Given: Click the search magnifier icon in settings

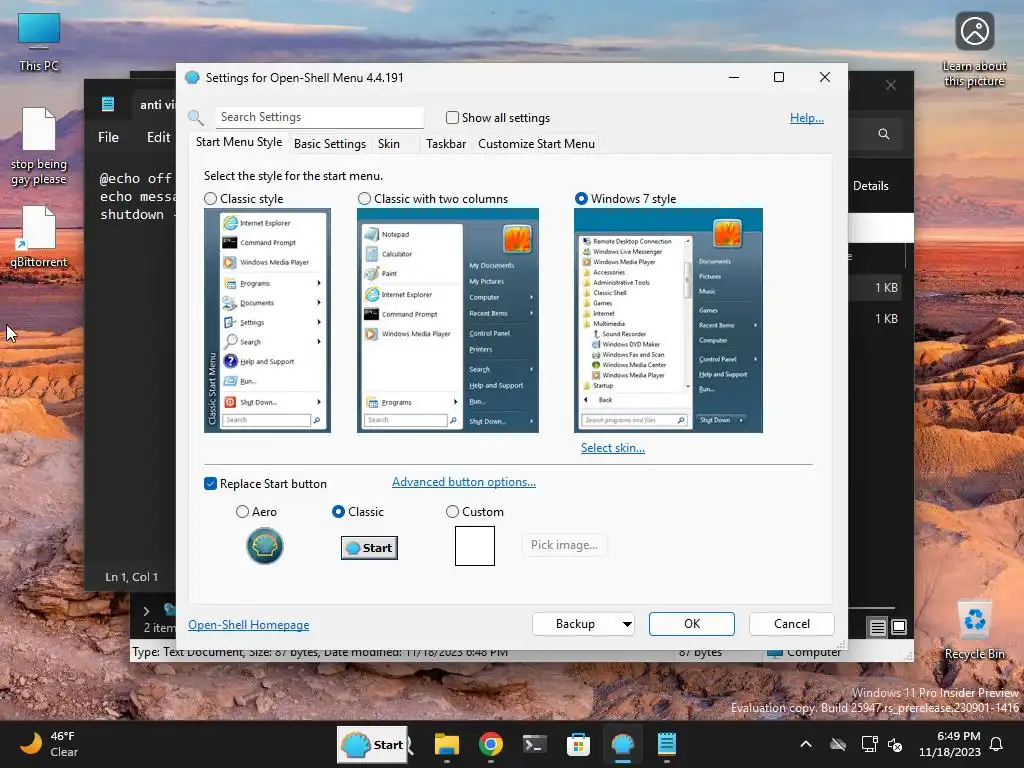Looking at the screenshot, I should pyautogui.click(x=196, y=118).
